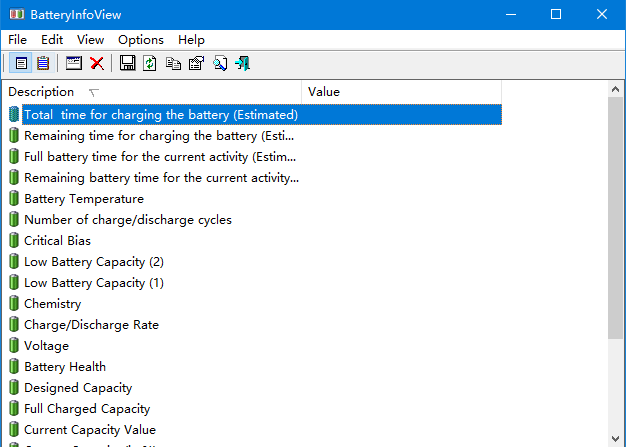The height and width of the screenshot is (447, 626).
Task: Open the Options menu
Action: (140, 40)
